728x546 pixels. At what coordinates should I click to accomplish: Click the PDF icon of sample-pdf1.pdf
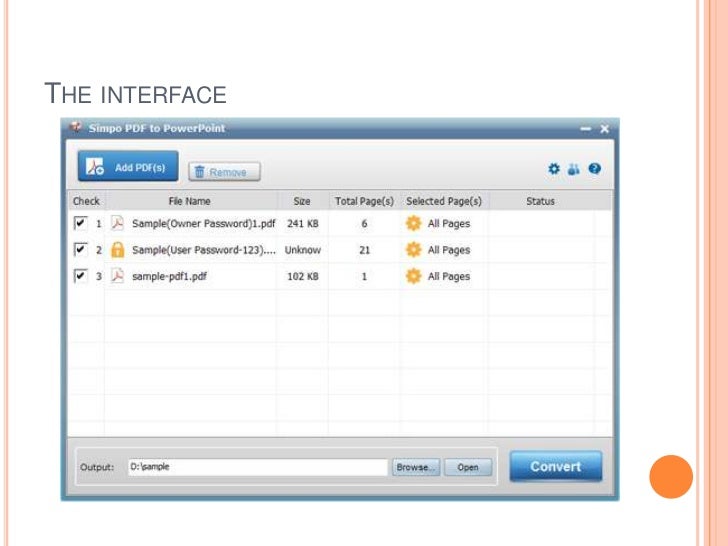[x=117, y=276]
